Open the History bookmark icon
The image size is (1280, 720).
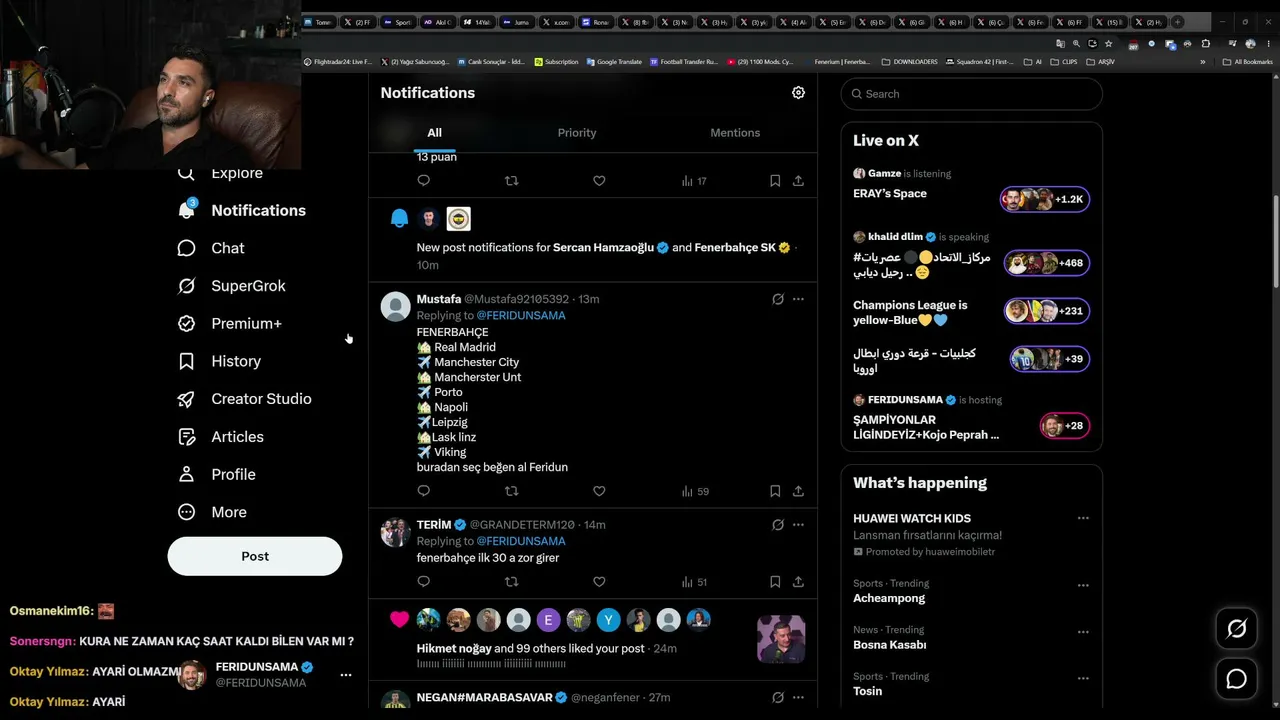[x=186, y=361]
